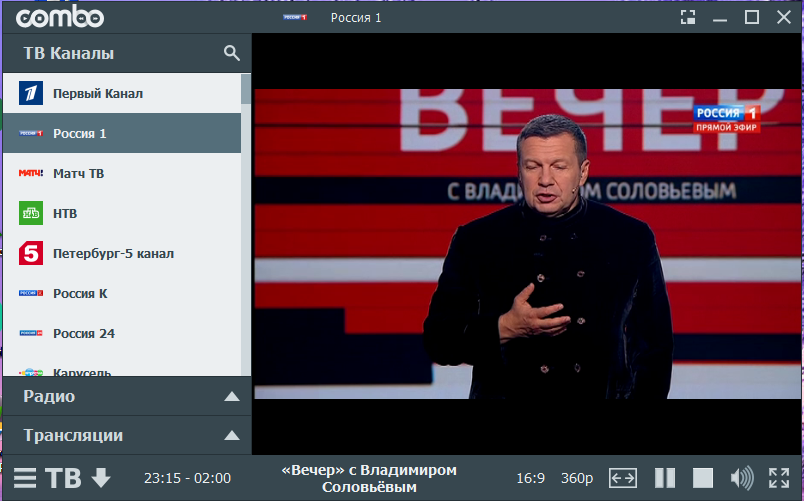Click the combo logo
The height and width of the screenshot is (501, 804).
pos(60,17)
